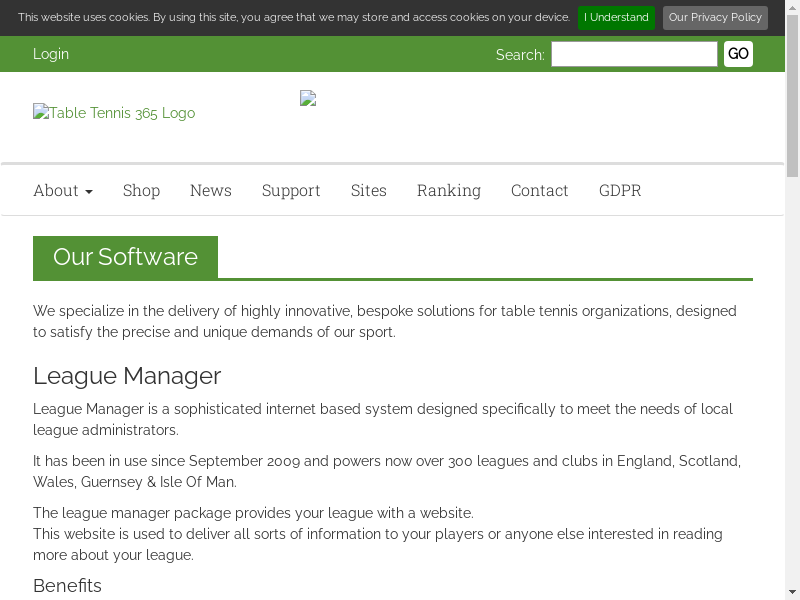Viewport: 800px width, 600px height.
Task: Click the scrollbar up arrow
Action: 792,7
